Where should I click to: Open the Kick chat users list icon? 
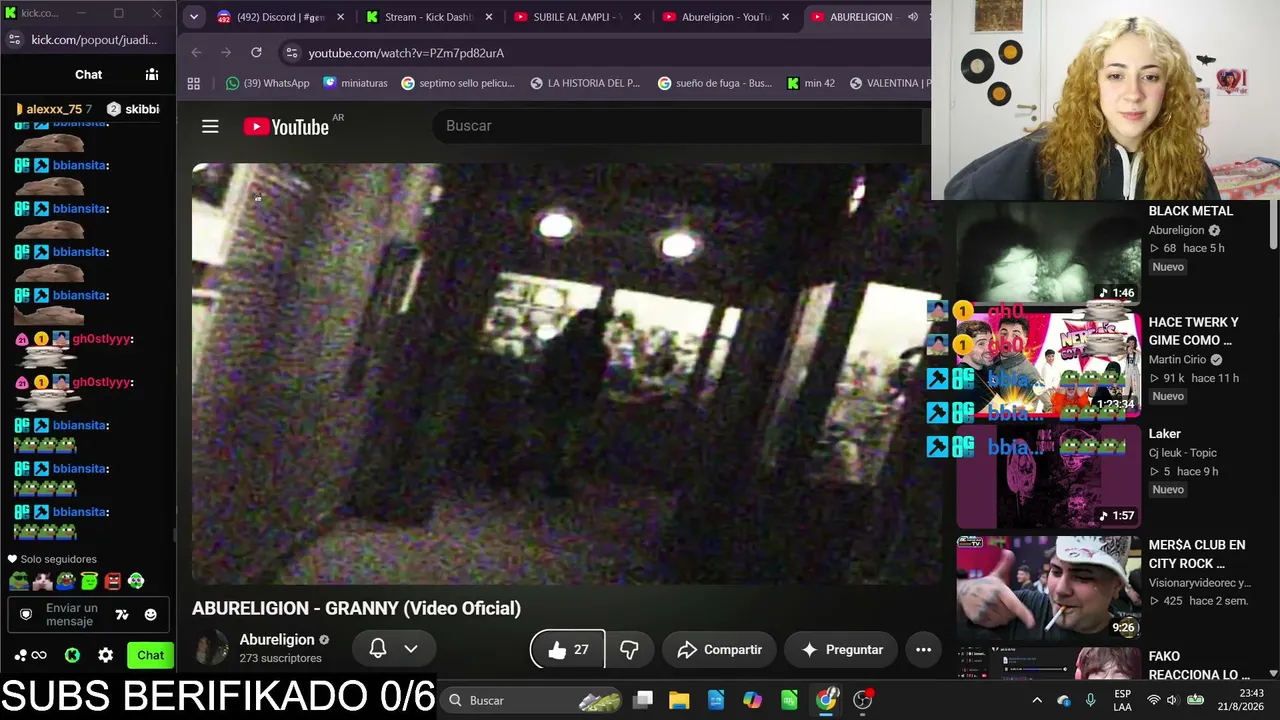[x=152, y=74]
